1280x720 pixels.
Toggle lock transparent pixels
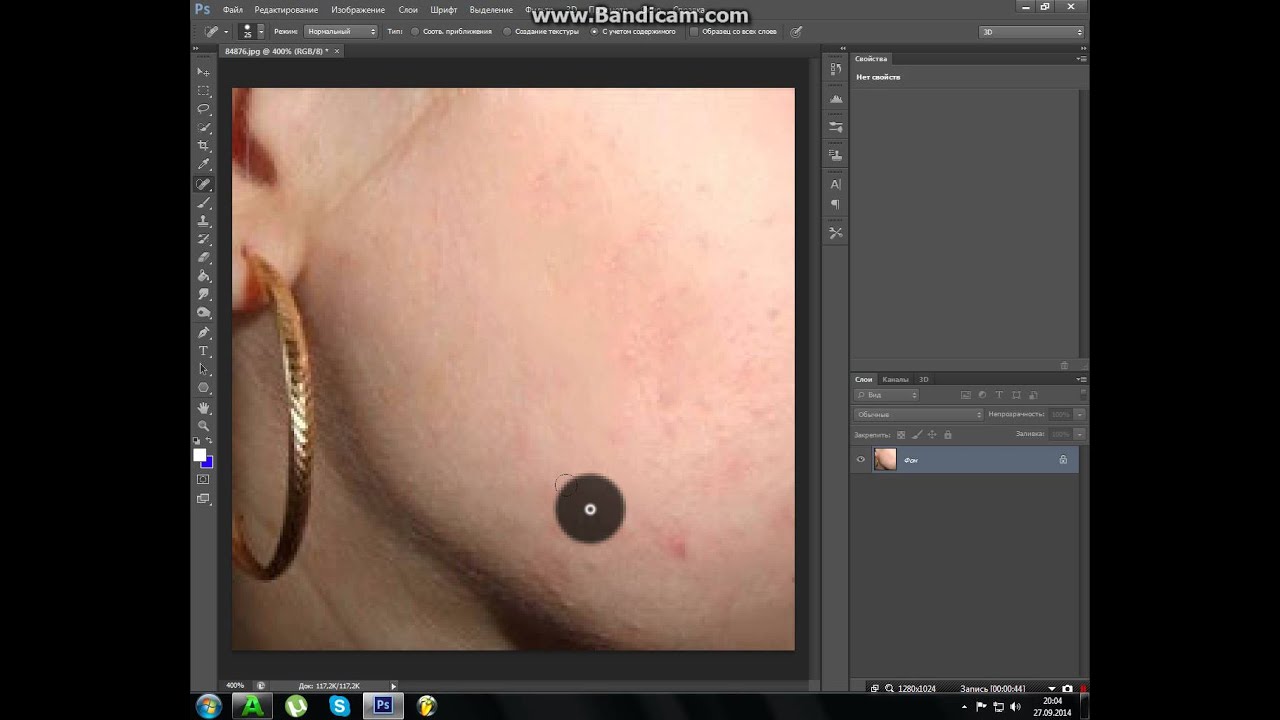(901, 435)
